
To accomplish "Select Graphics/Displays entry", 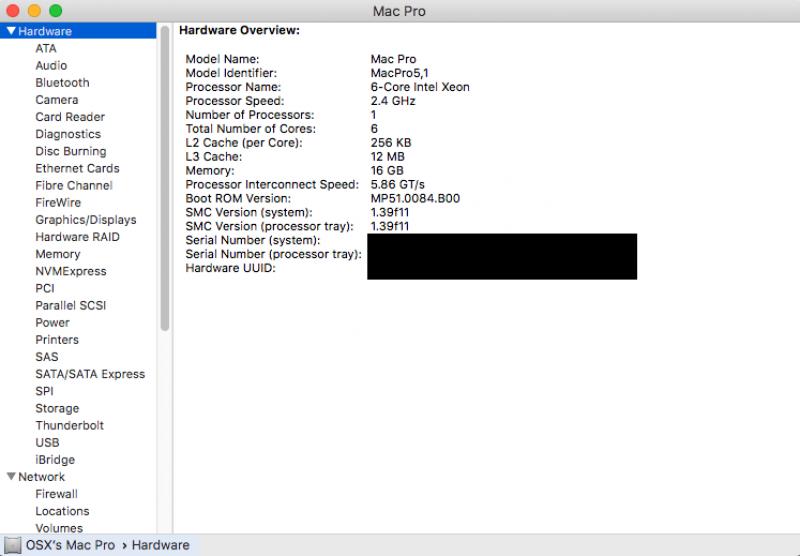I will (86, 220).
